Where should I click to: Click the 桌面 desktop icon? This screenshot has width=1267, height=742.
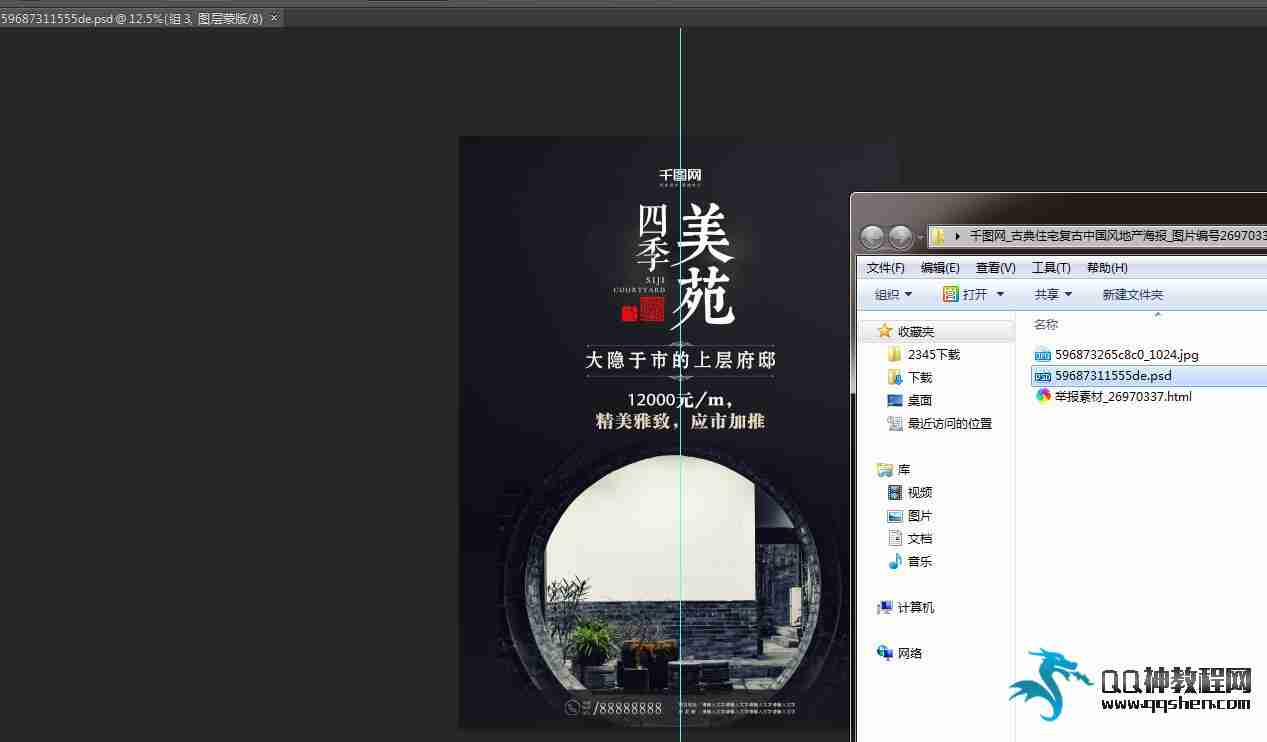895,400
